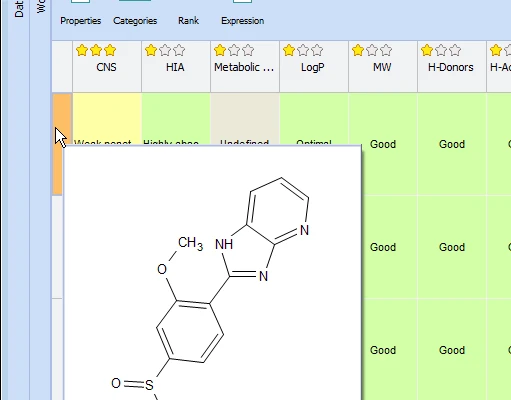Set H-Donors importance to third star
The image size is (511, 400).
pyautogui.click(x=455, y=51)
